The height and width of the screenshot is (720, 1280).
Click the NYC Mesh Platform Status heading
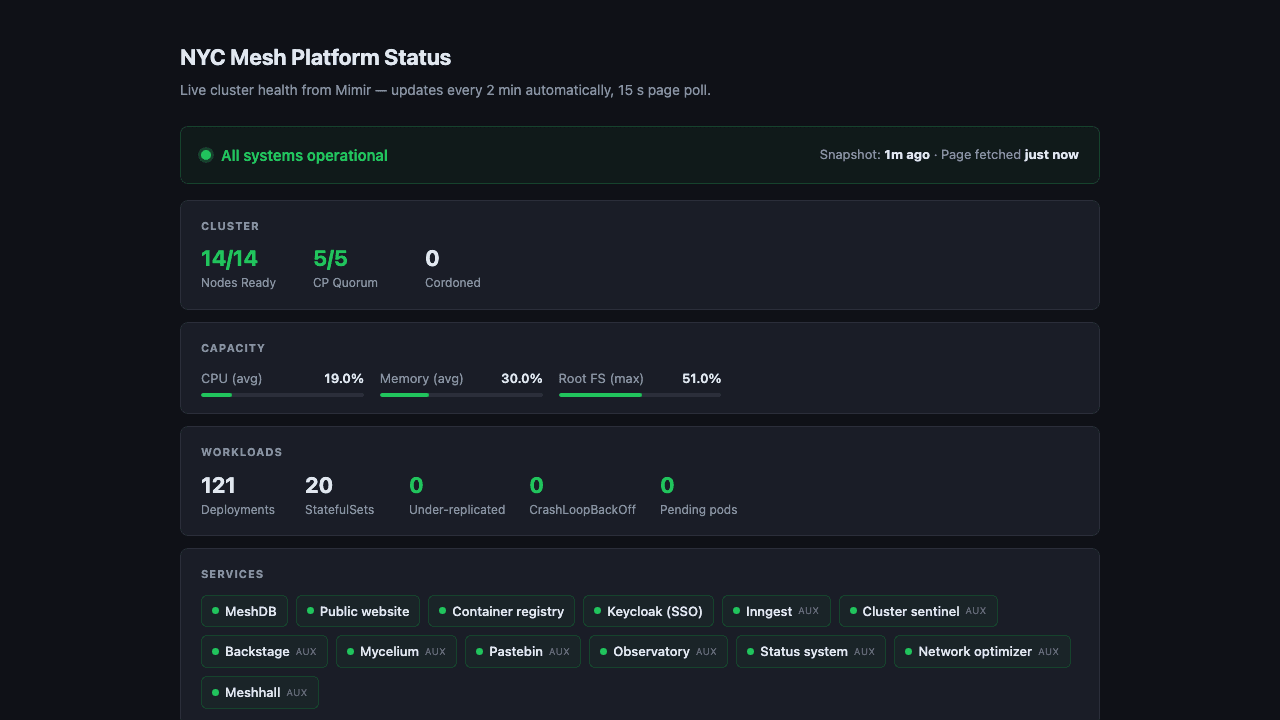coord(315,57)
